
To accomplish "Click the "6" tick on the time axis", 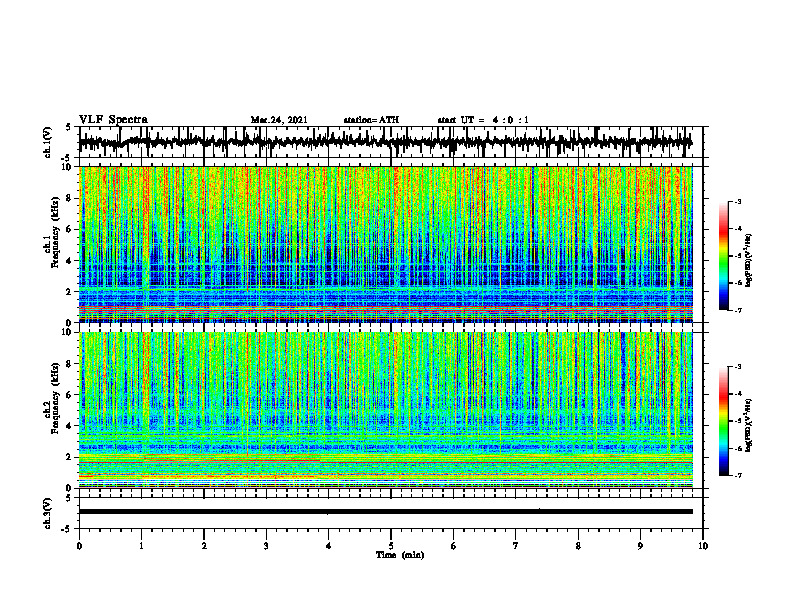I will click(453, 546).
